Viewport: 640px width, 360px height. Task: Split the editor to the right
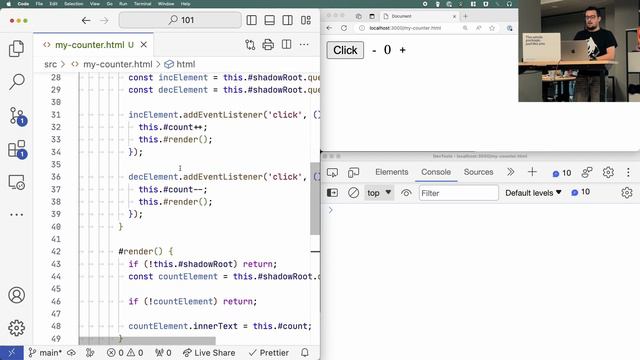click(287, 44)
